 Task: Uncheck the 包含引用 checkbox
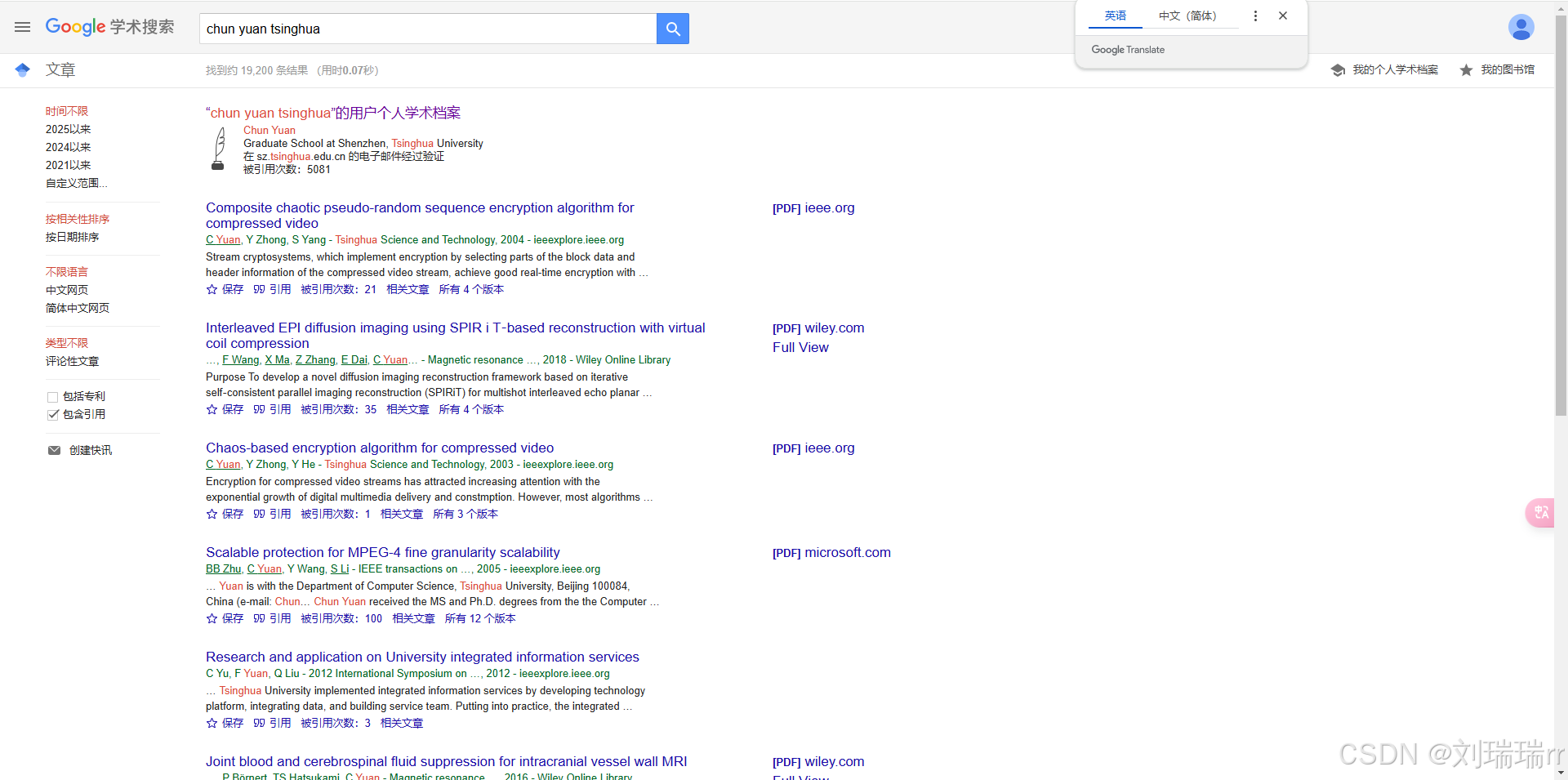tap(53, 415)
